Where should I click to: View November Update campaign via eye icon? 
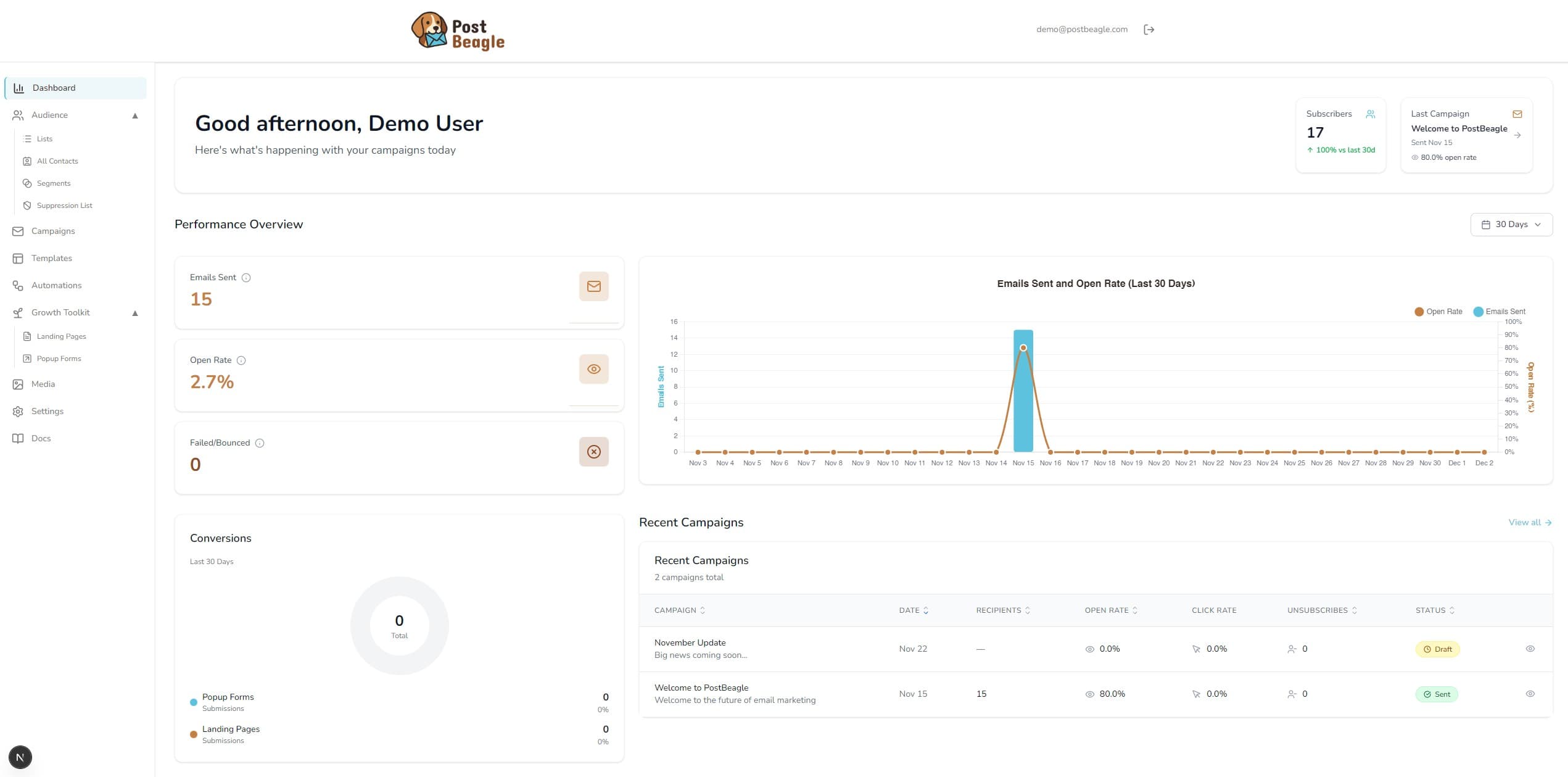coord(1530,649)
